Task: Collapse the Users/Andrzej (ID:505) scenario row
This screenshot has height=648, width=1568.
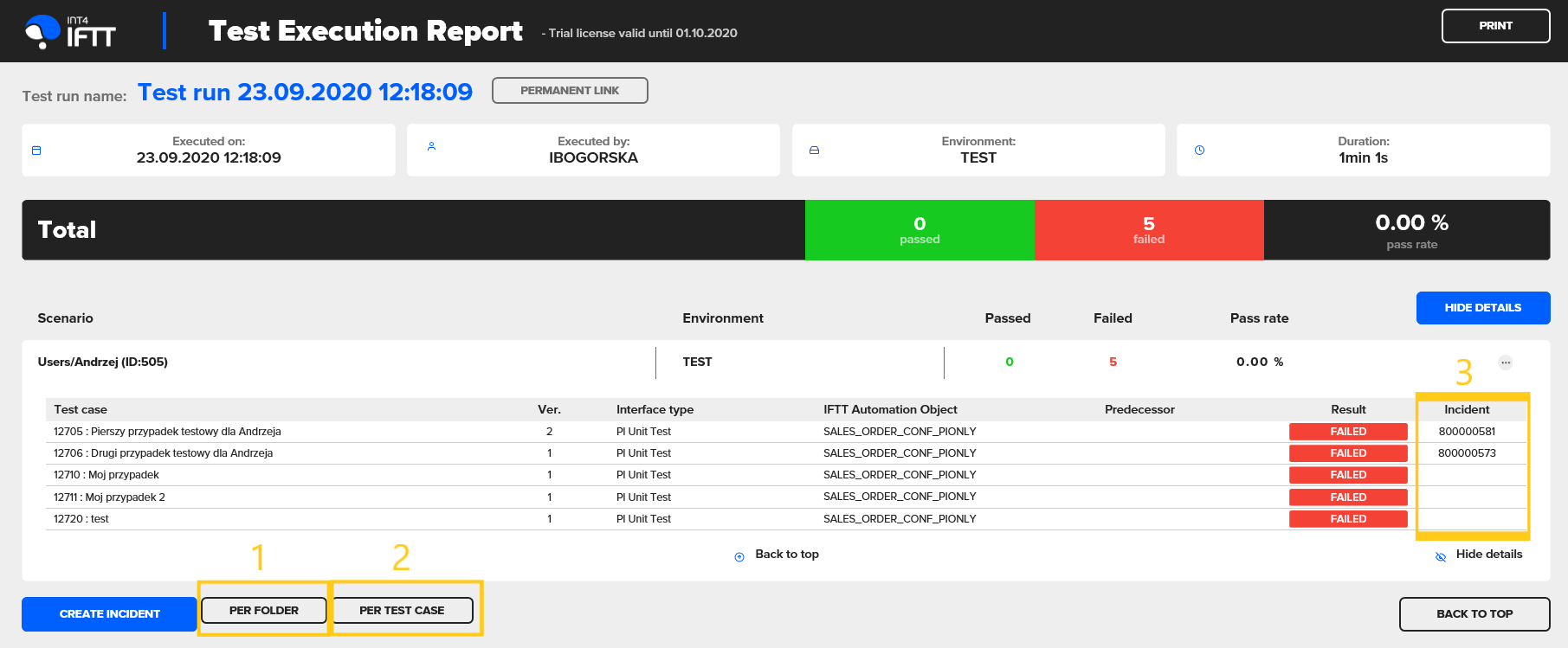Action: tap(103, 362)
